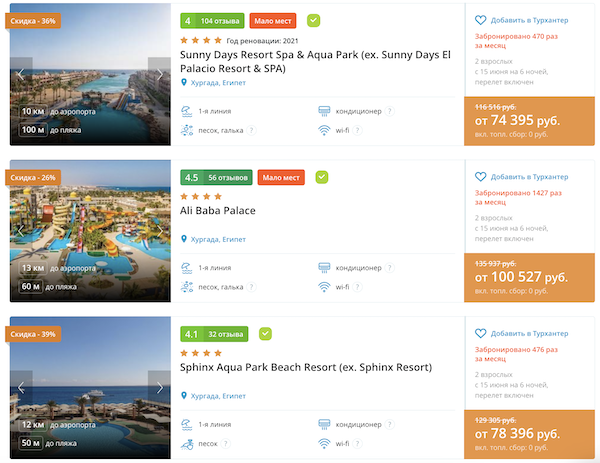Click the beach sand icon in Ali Baba listing
The width and height of the screenshot is (600, 463).
pos(187,287)
